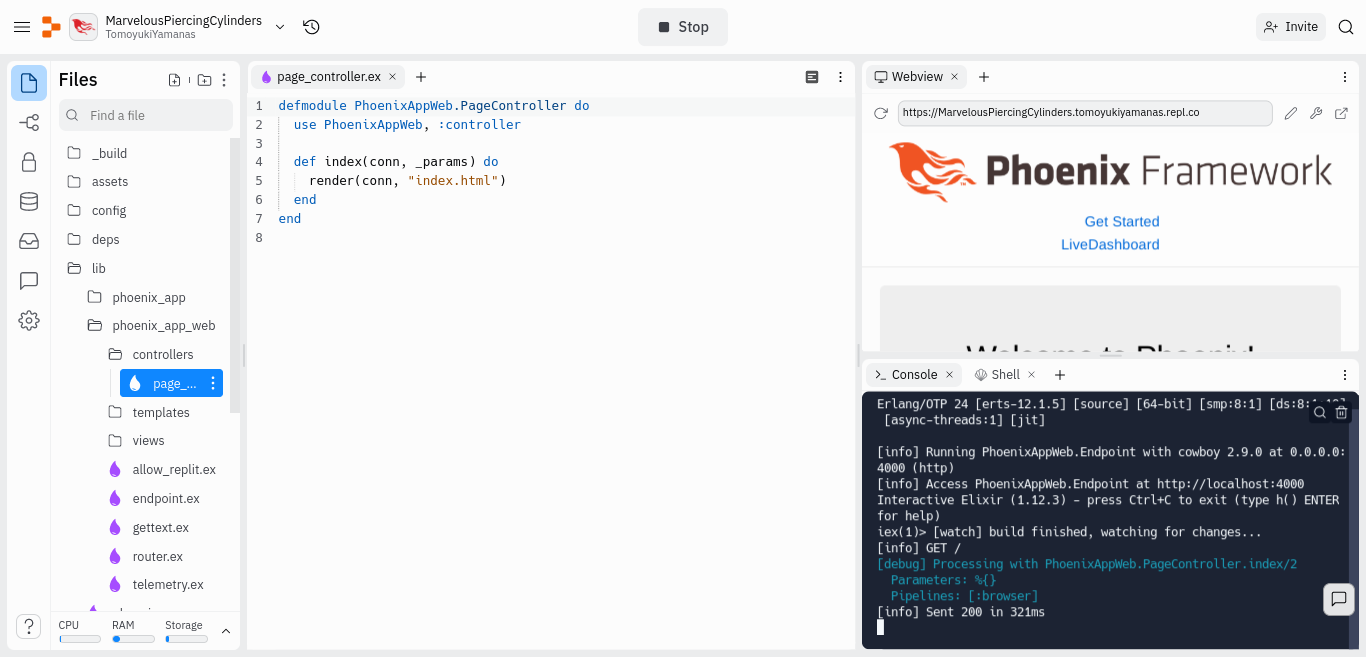
Task: Open the Database sidebar icon
Action: pos(29,202)
